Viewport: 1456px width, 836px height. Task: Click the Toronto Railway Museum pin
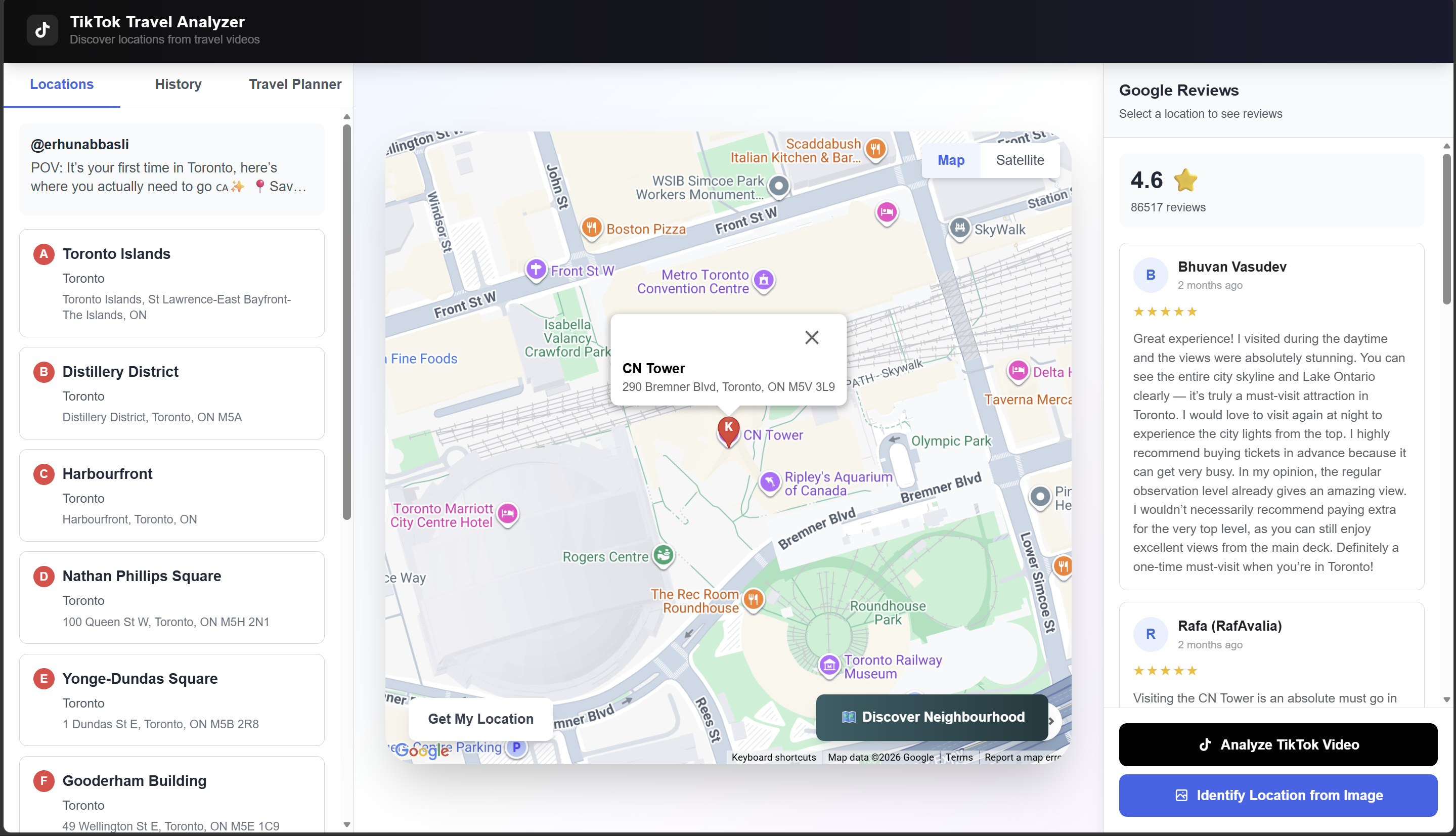click(x=828, y=666)
